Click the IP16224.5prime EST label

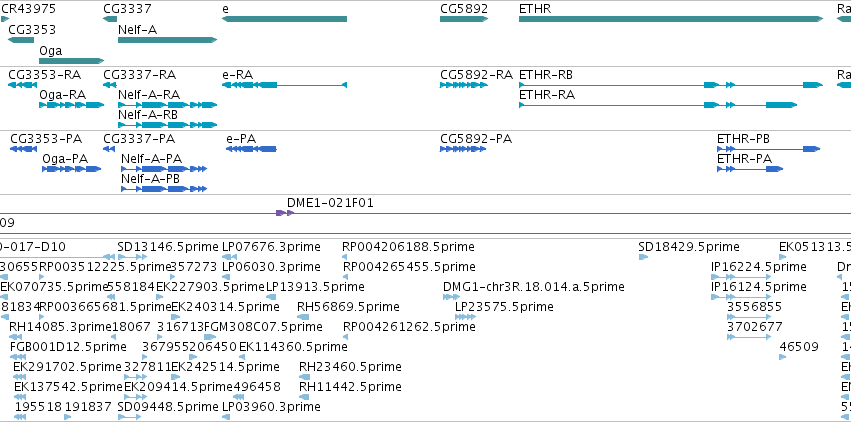point(759,267)
